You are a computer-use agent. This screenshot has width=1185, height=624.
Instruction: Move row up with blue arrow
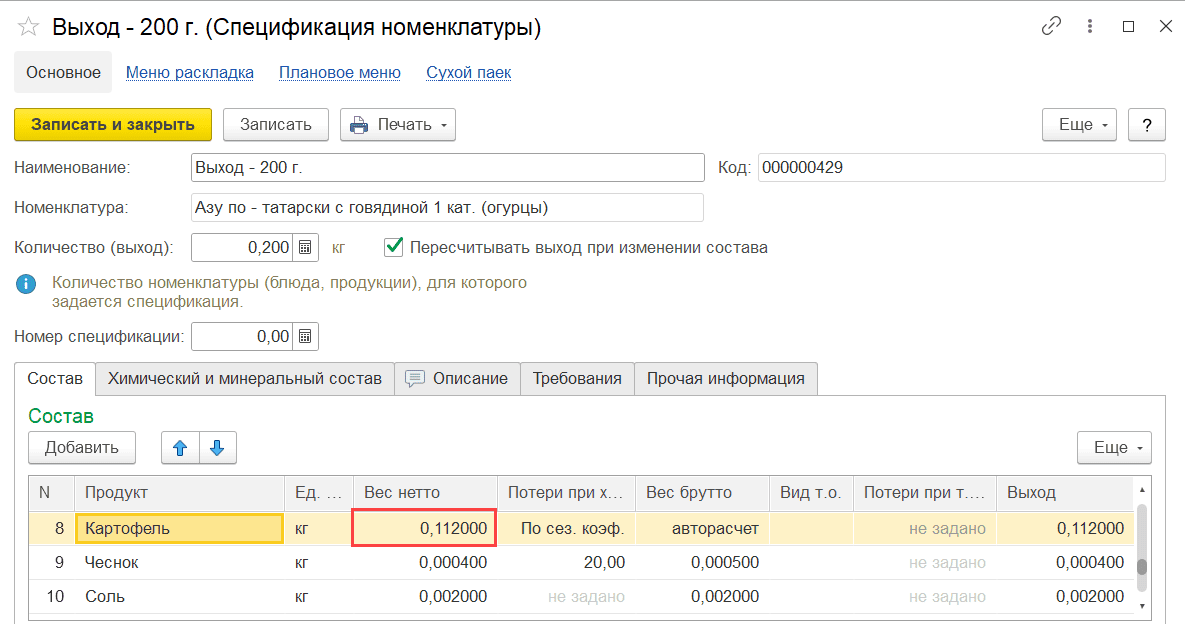pyautogui.click(x=181, y=448)
